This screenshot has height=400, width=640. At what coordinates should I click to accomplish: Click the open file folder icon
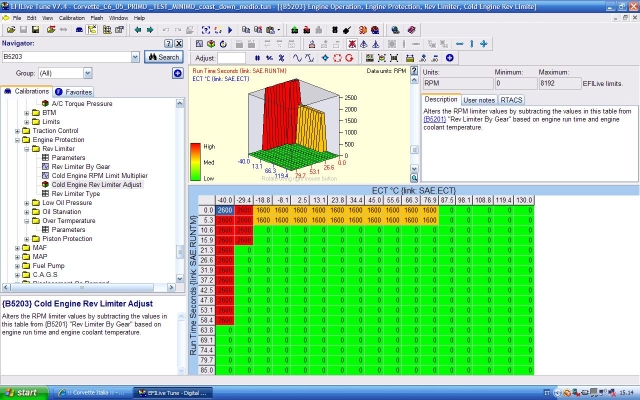(11, 30)
